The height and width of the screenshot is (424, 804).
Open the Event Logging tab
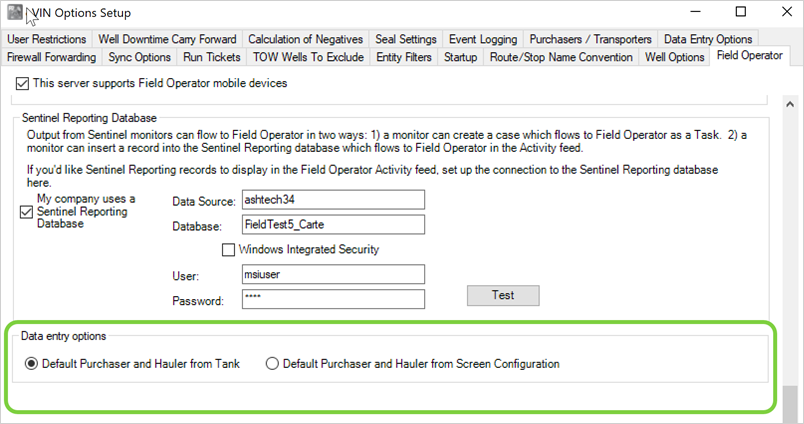point(483,39)
